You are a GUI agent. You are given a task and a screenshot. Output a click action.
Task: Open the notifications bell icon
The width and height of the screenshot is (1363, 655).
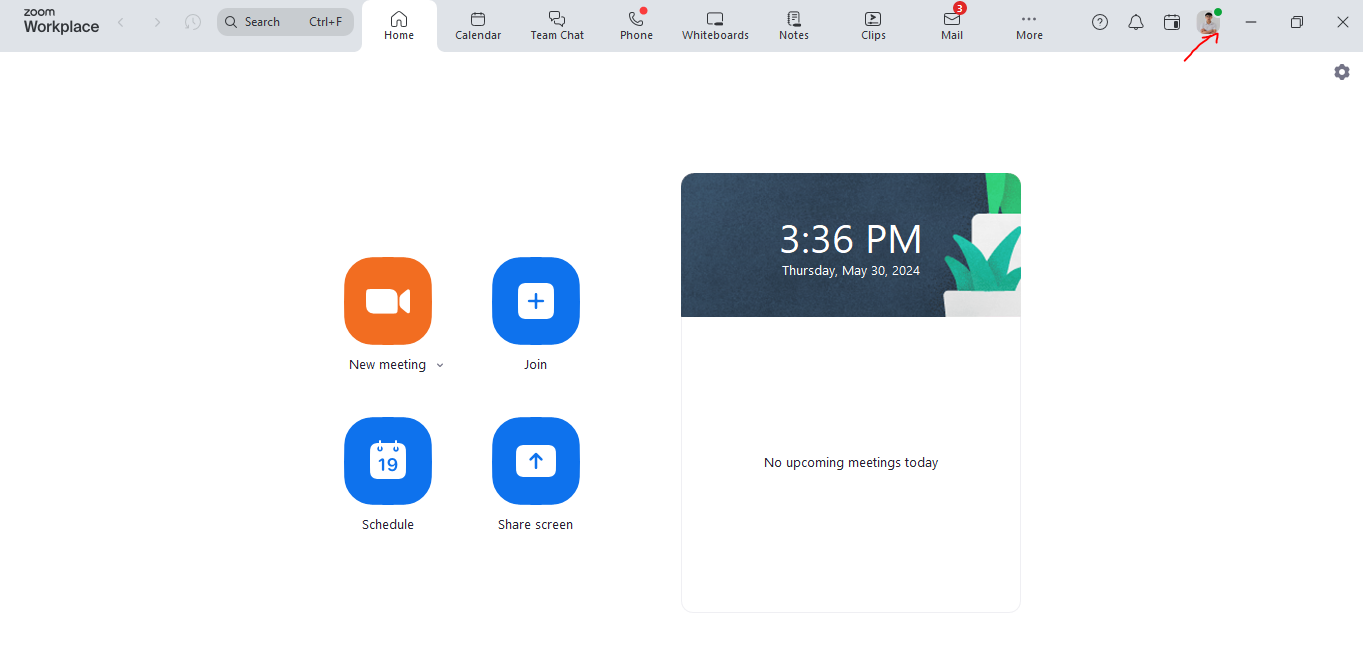(x=1136, y=22)
